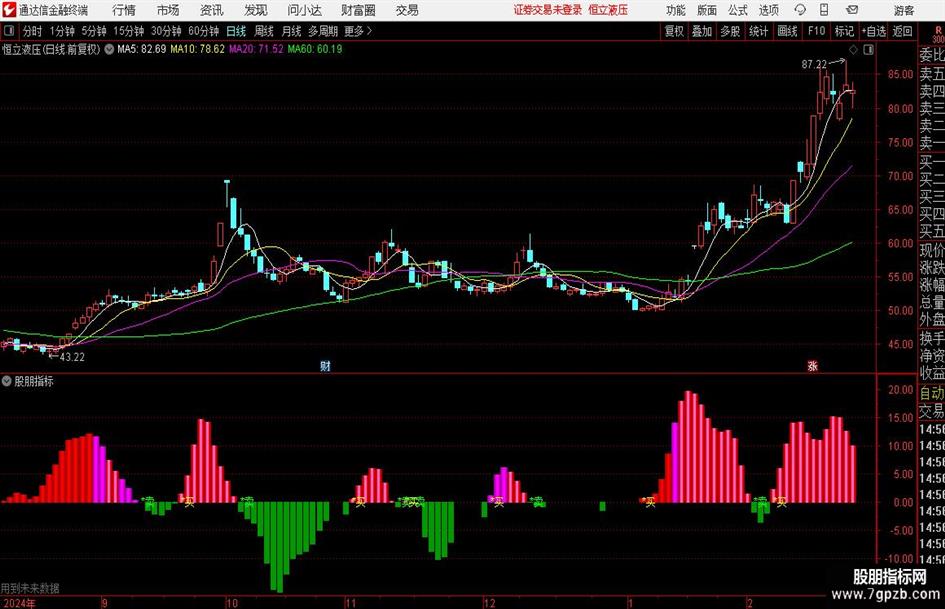
Task: Click the 87.22 high price label
Action: [x=814, y=65]
